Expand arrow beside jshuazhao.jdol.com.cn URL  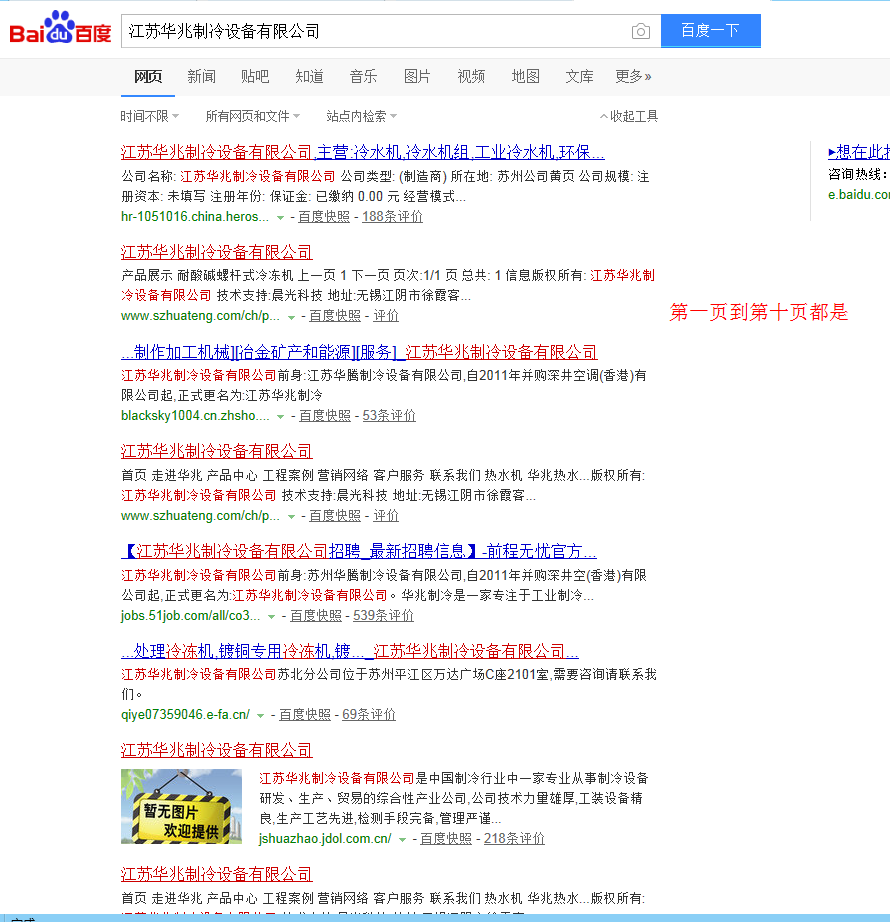pyautogui.click(x=402, y=840)
